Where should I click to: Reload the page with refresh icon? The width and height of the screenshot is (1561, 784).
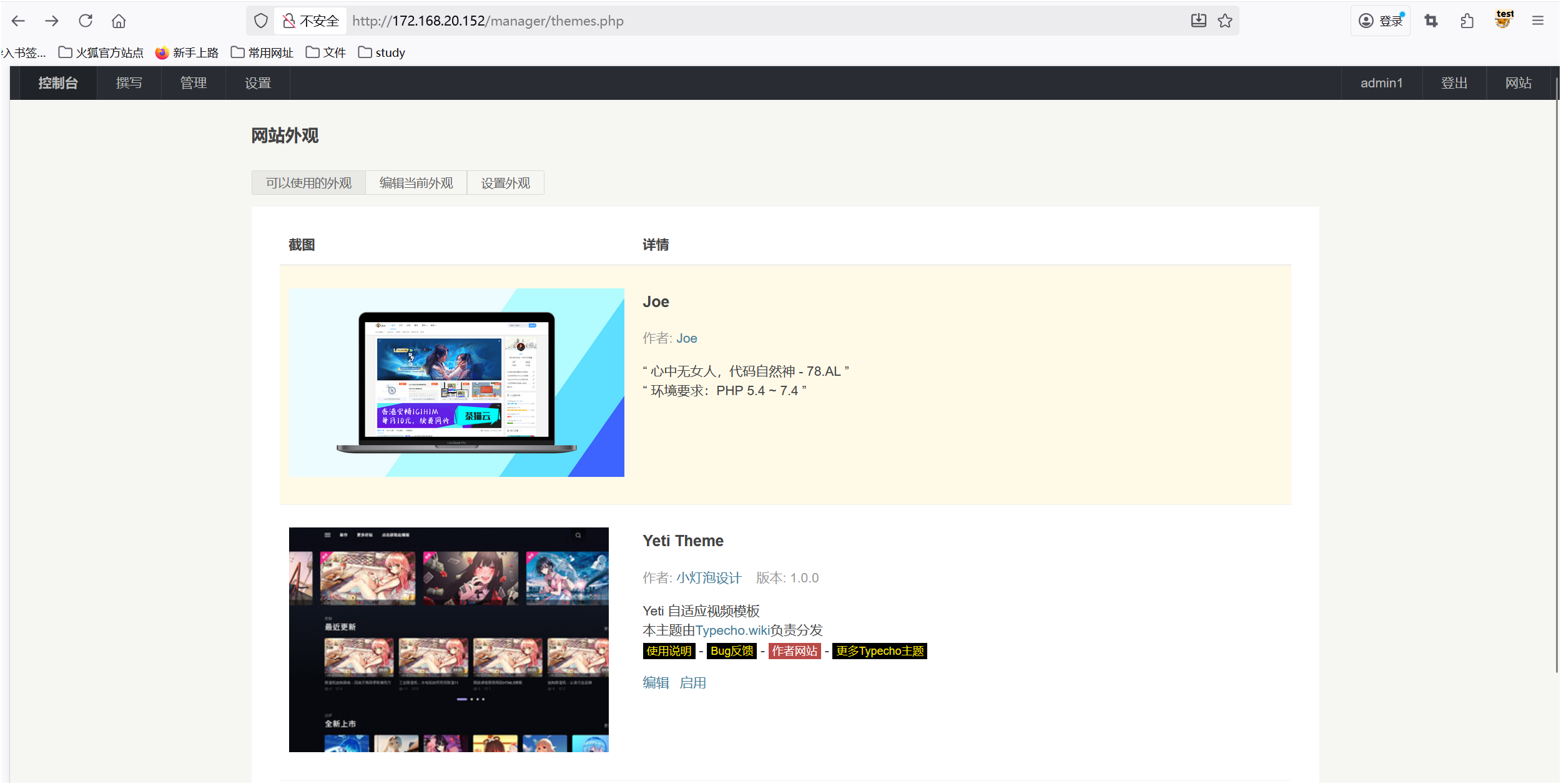[x=86, y=21]
